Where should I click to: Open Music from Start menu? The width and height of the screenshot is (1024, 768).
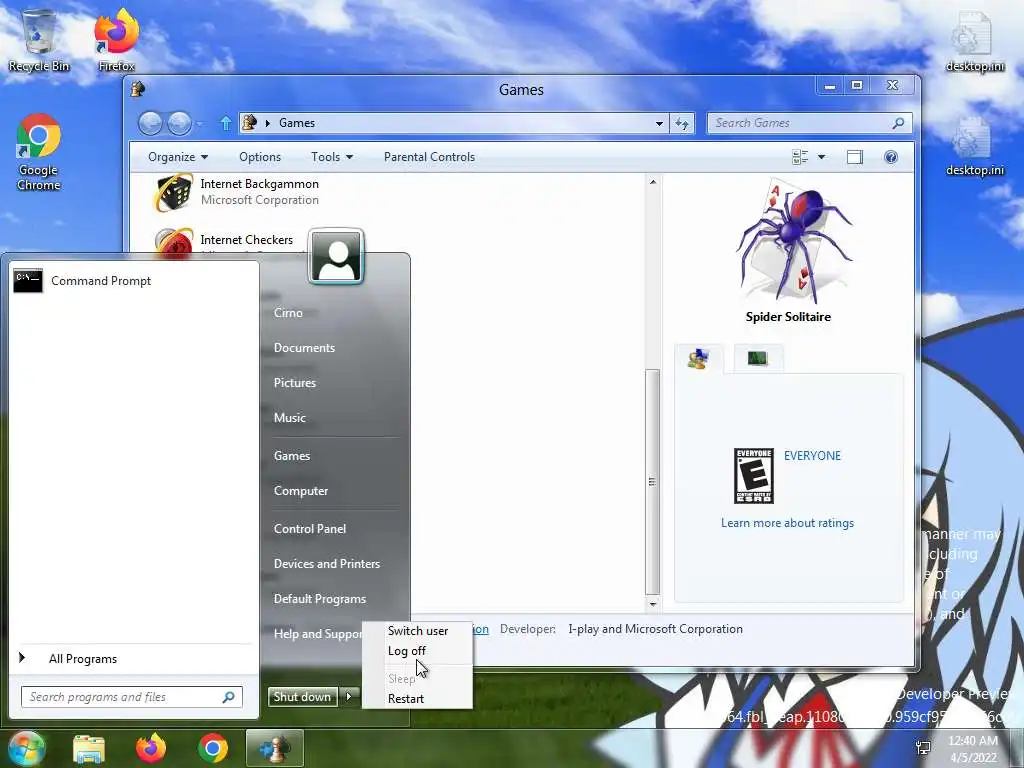(289, 418)
